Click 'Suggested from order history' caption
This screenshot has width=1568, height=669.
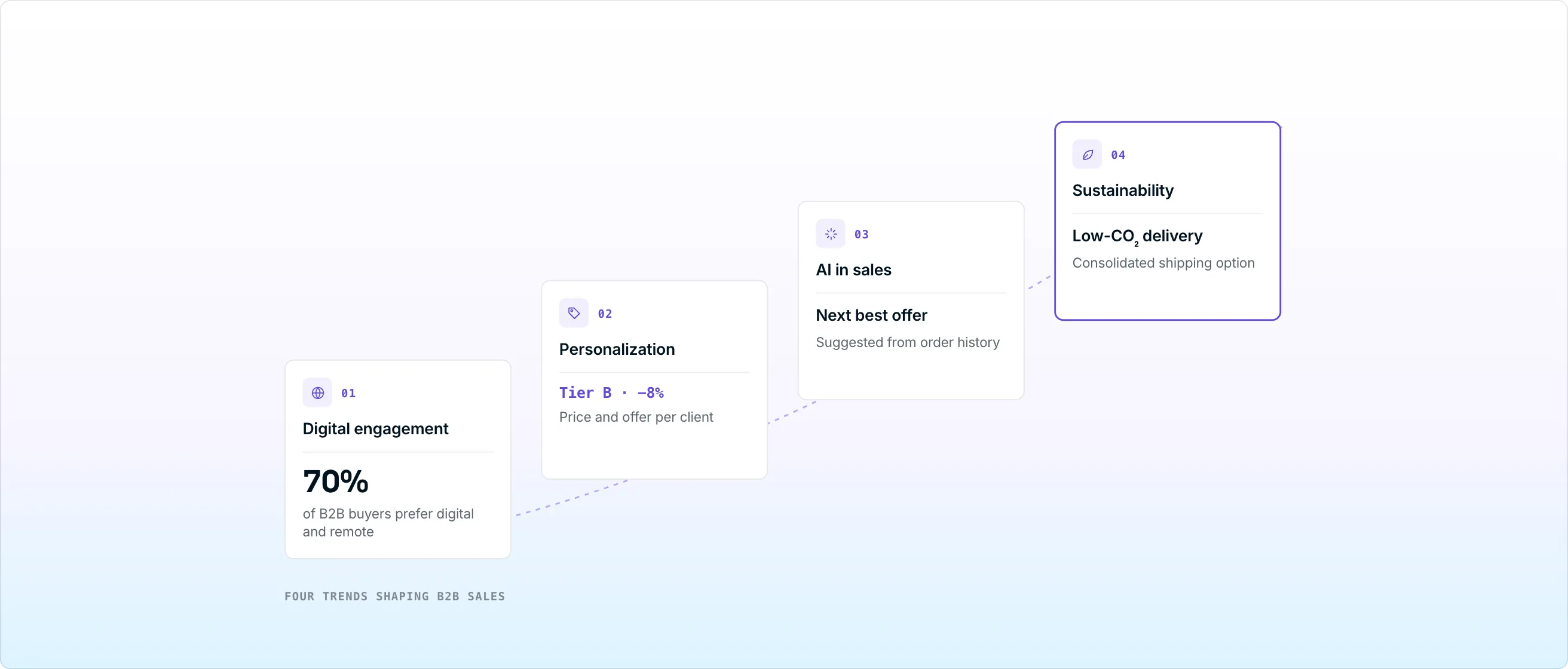[x=908, y=342]
